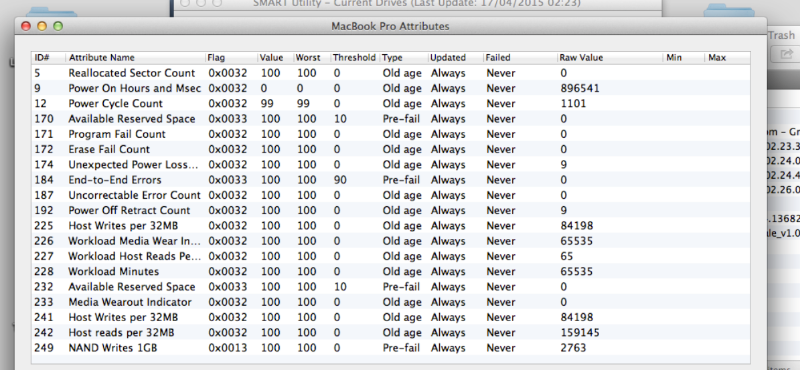Click the Raw Value column header
This screenshot has height=370, width=800.
coord(610,58)
